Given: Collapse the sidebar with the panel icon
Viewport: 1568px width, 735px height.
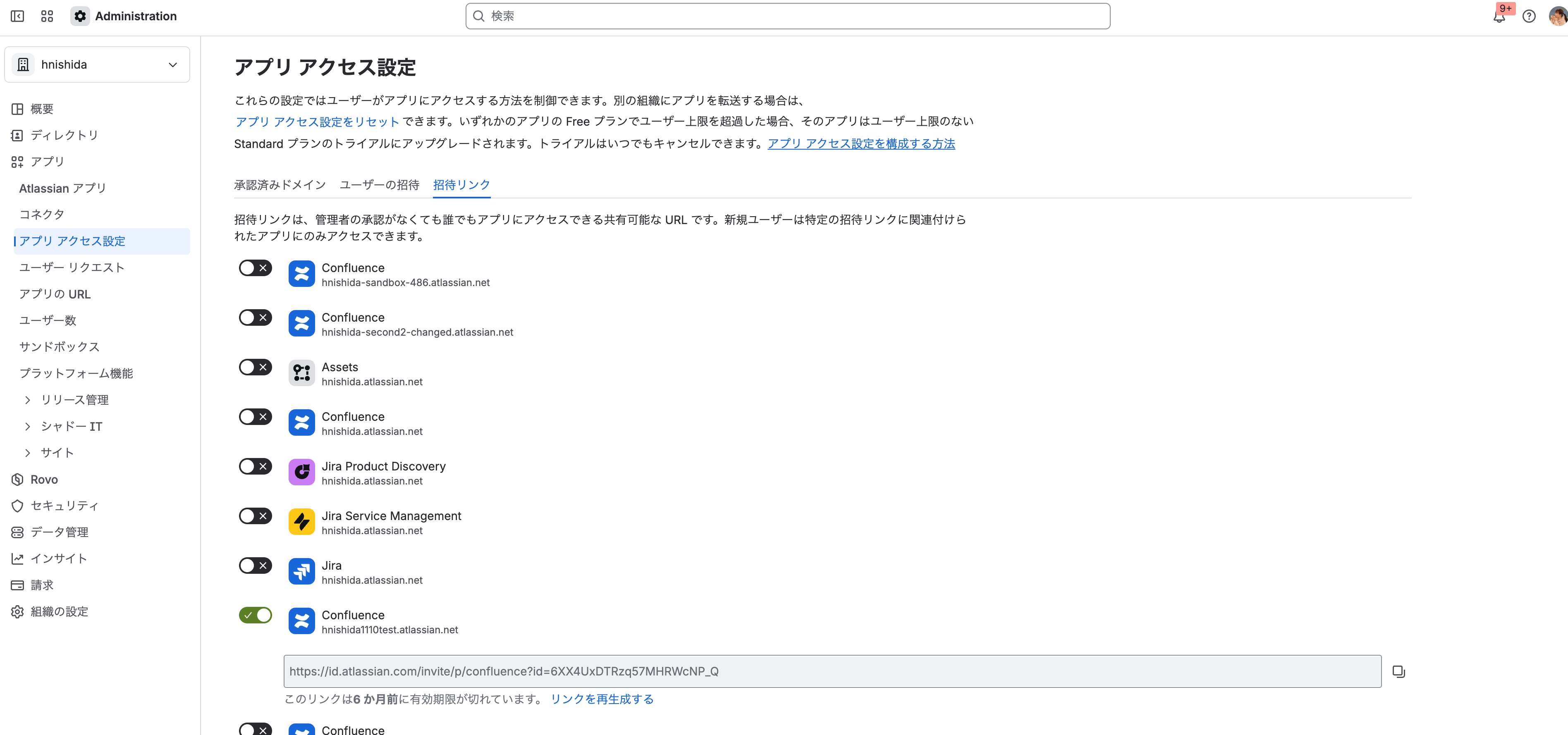Looking at the screenshot, I should pyautogui.click(x=18, y=17).
